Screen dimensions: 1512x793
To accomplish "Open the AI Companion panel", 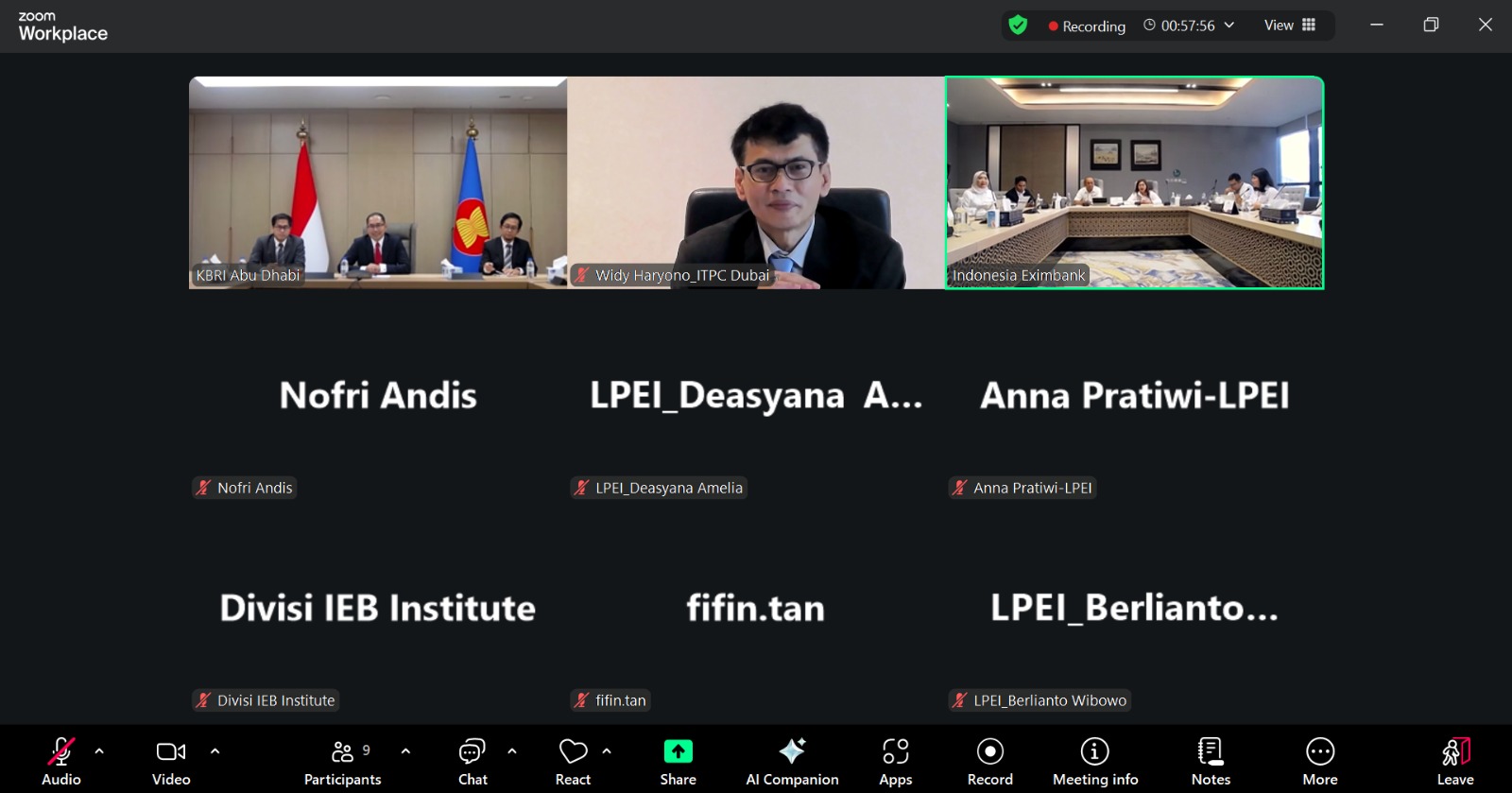I will click(792, 761).
